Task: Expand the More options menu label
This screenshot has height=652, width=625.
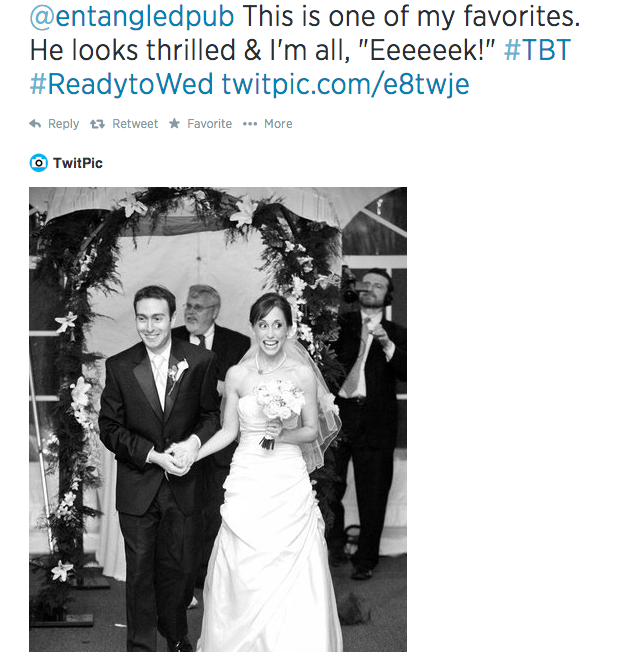Action: coord(278,124)
